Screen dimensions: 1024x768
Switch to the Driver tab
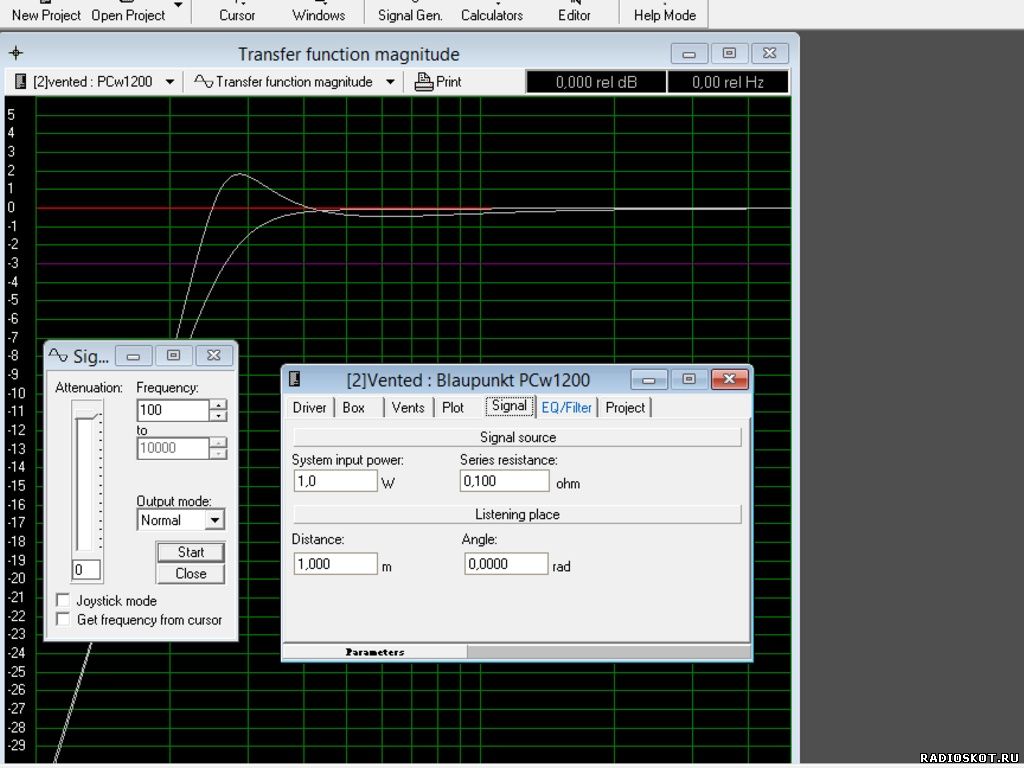tap(310, 408)
